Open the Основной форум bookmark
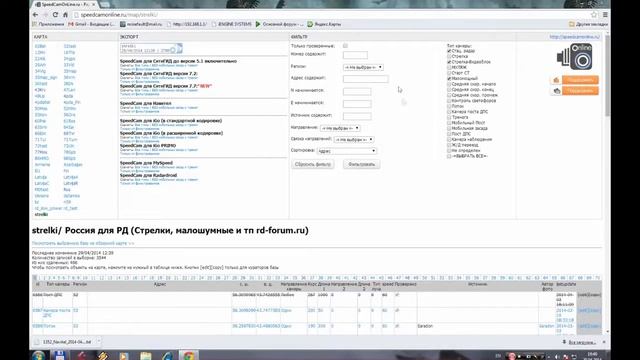The width and height of the screenshot is (640, 360). 280,24
